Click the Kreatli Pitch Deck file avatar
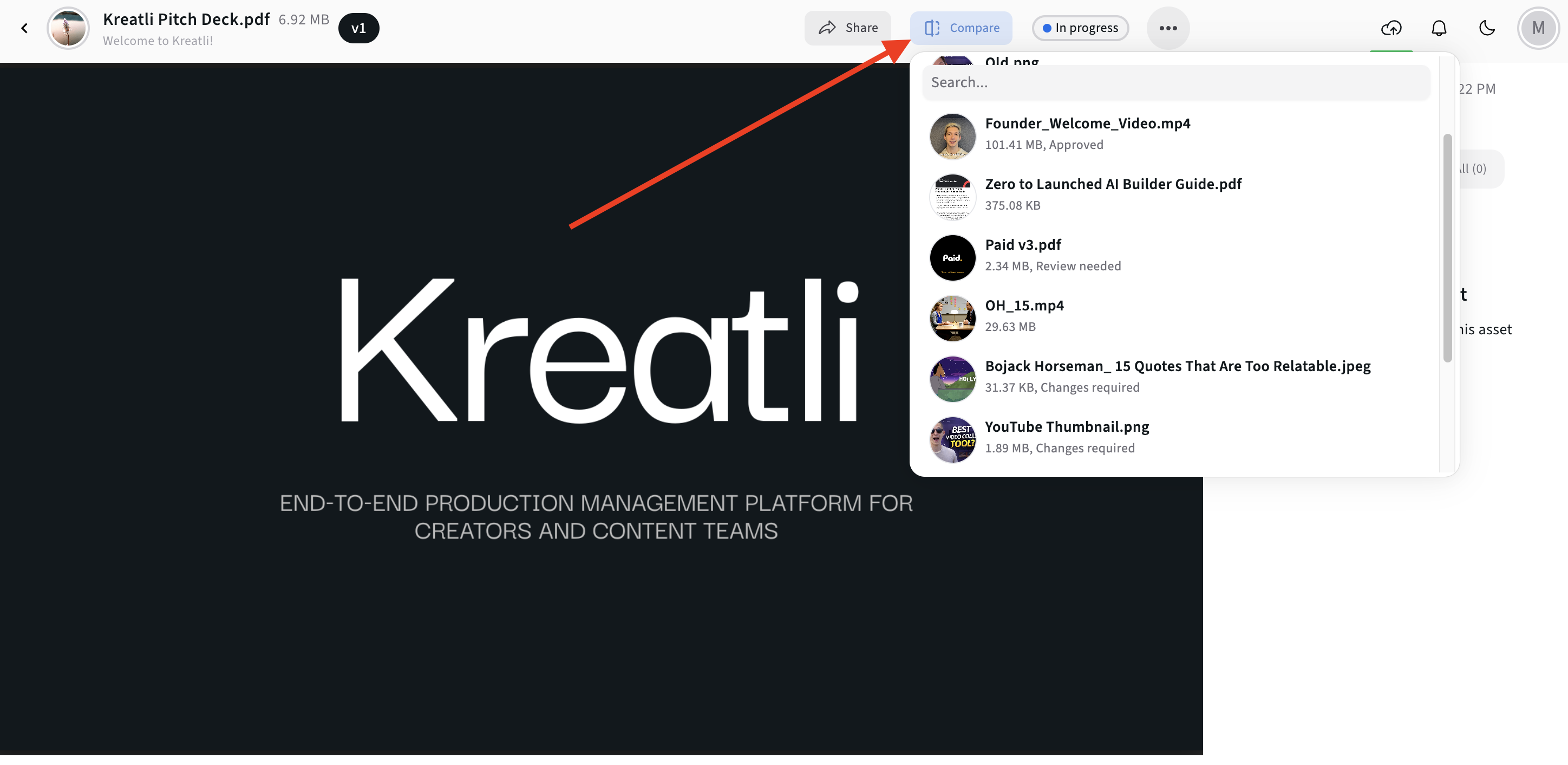This screenshot has width=1568, height=765. (x=68, y=28)
